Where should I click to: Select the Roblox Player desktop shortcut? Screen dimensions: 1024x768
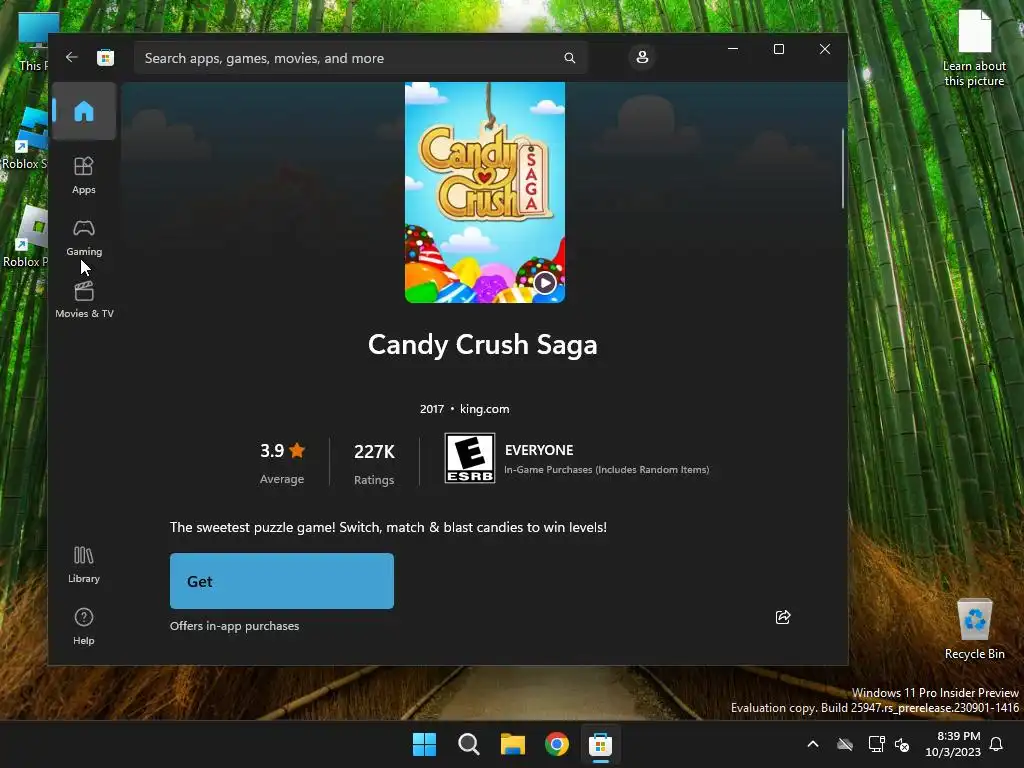point(26,236)
